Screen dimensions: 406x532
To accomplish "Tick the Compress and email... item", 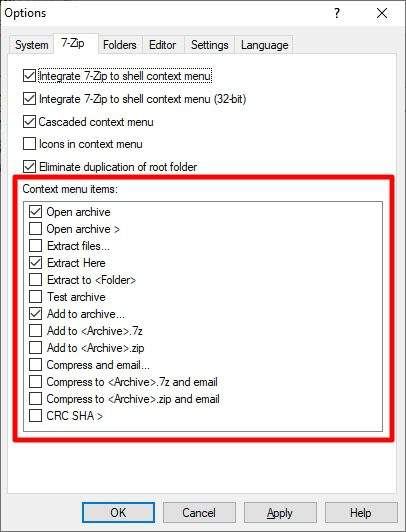I will click(35, 365).
